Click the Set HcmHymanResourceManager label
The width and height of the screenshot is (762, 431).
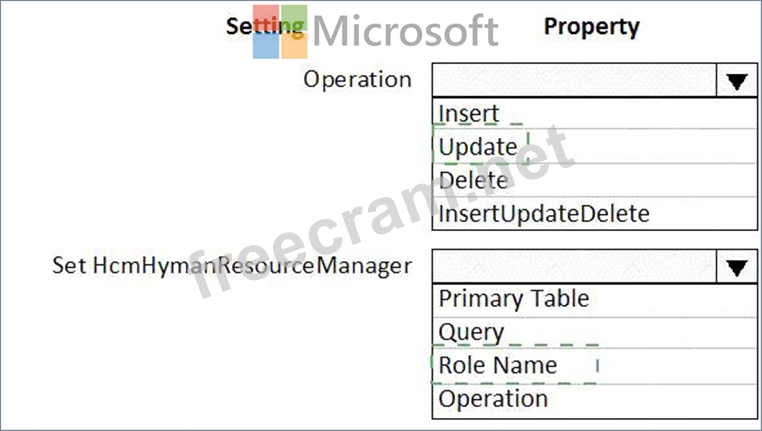(x=232, y=266)
